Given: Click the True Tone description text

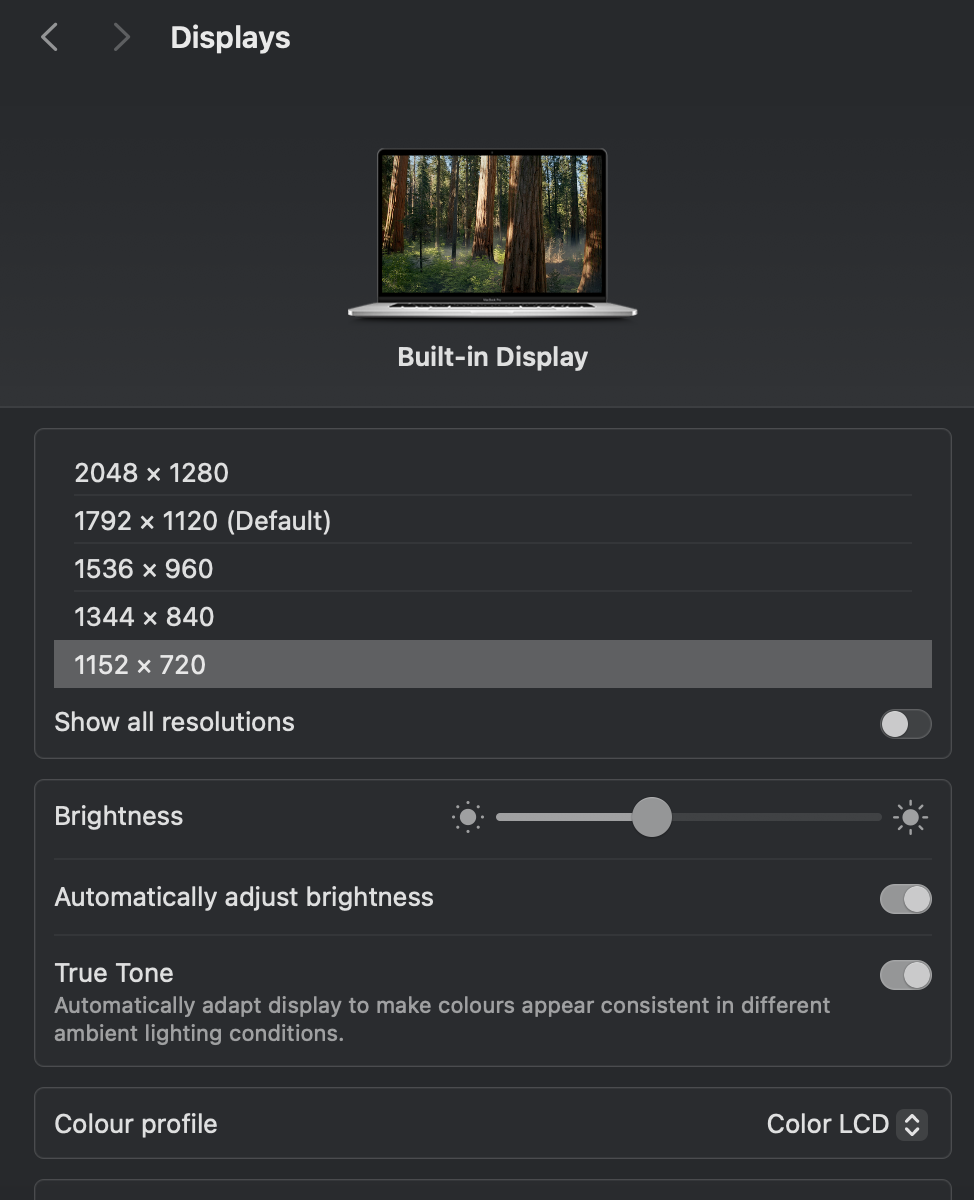Looking at the screenshot, I should click(442, 1019).
